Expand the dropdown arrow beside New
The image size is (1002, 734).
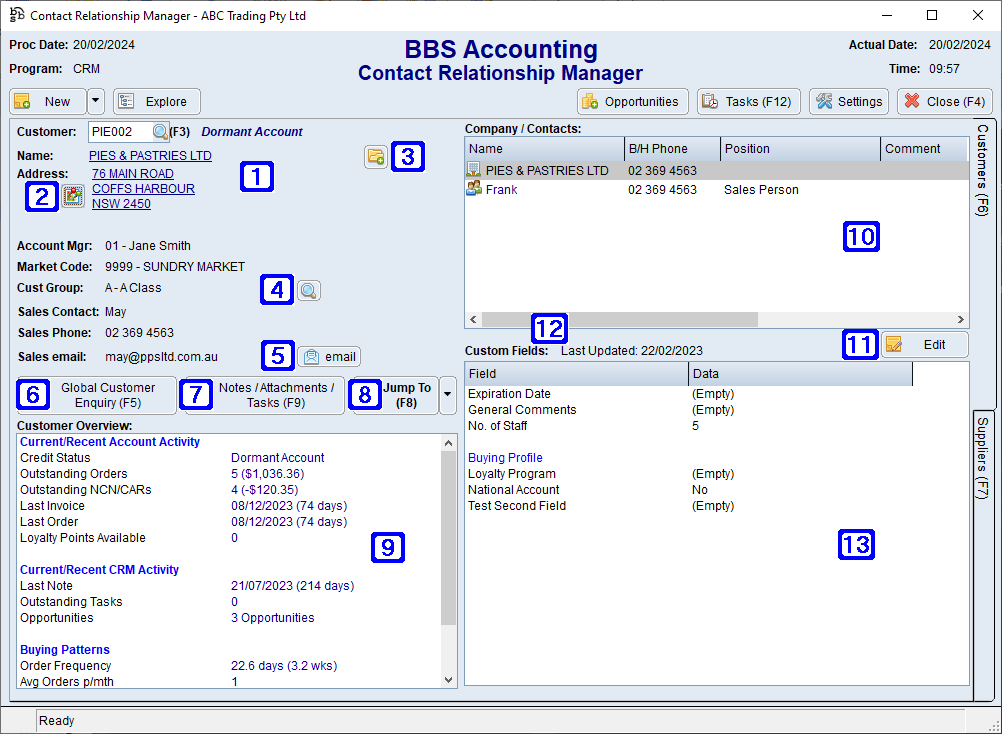(96, 101)
